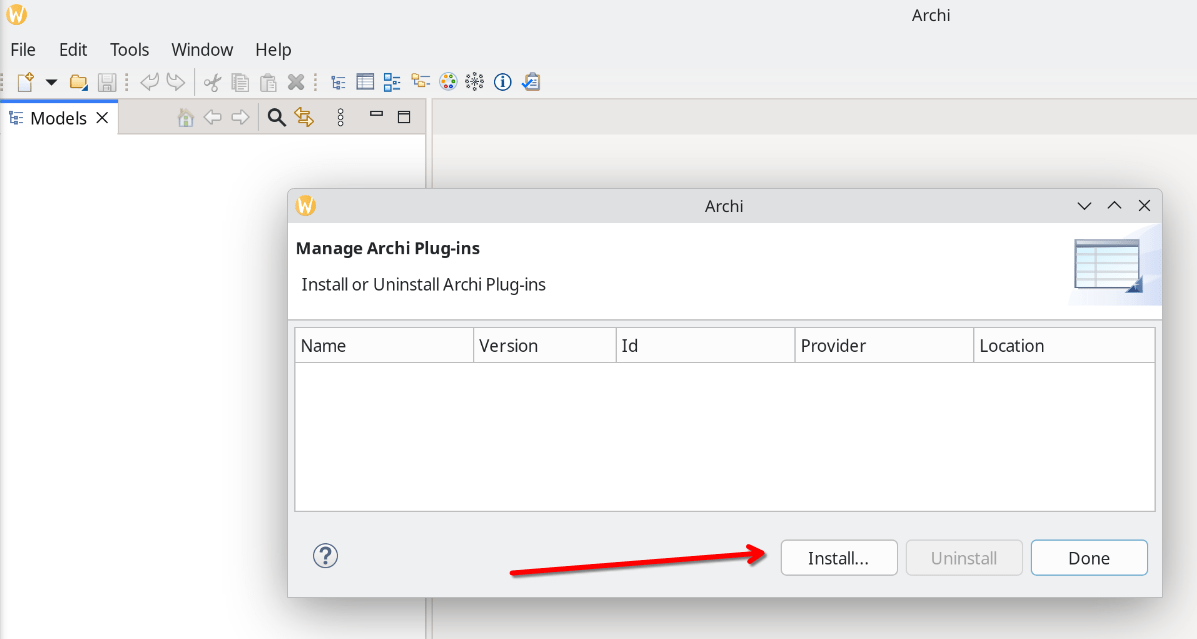Open the Visualiser snowflake-like icon
Viewport: 1197px width, 639px height.
point(475,82)
